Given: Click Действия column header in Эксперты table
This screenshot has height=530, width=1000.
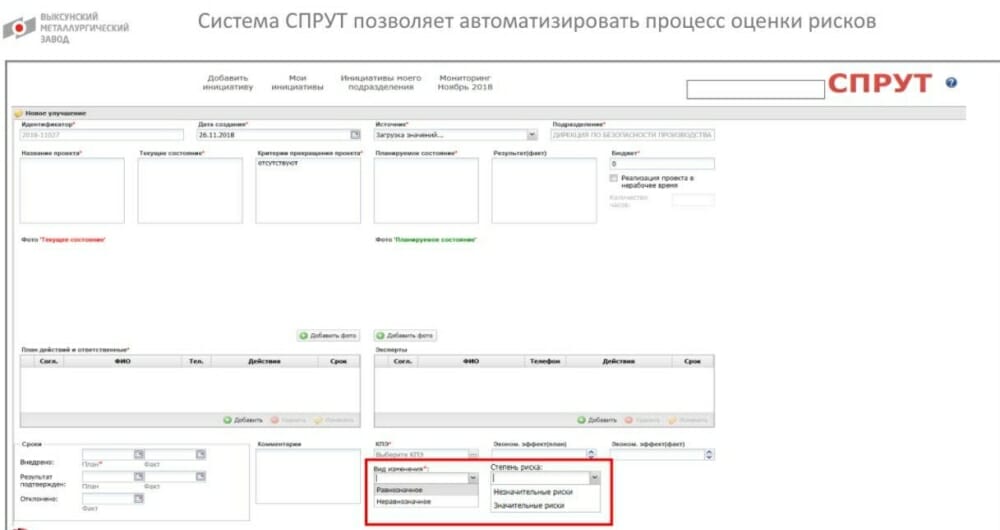Looking at the screenshot, I should [618, 361].
